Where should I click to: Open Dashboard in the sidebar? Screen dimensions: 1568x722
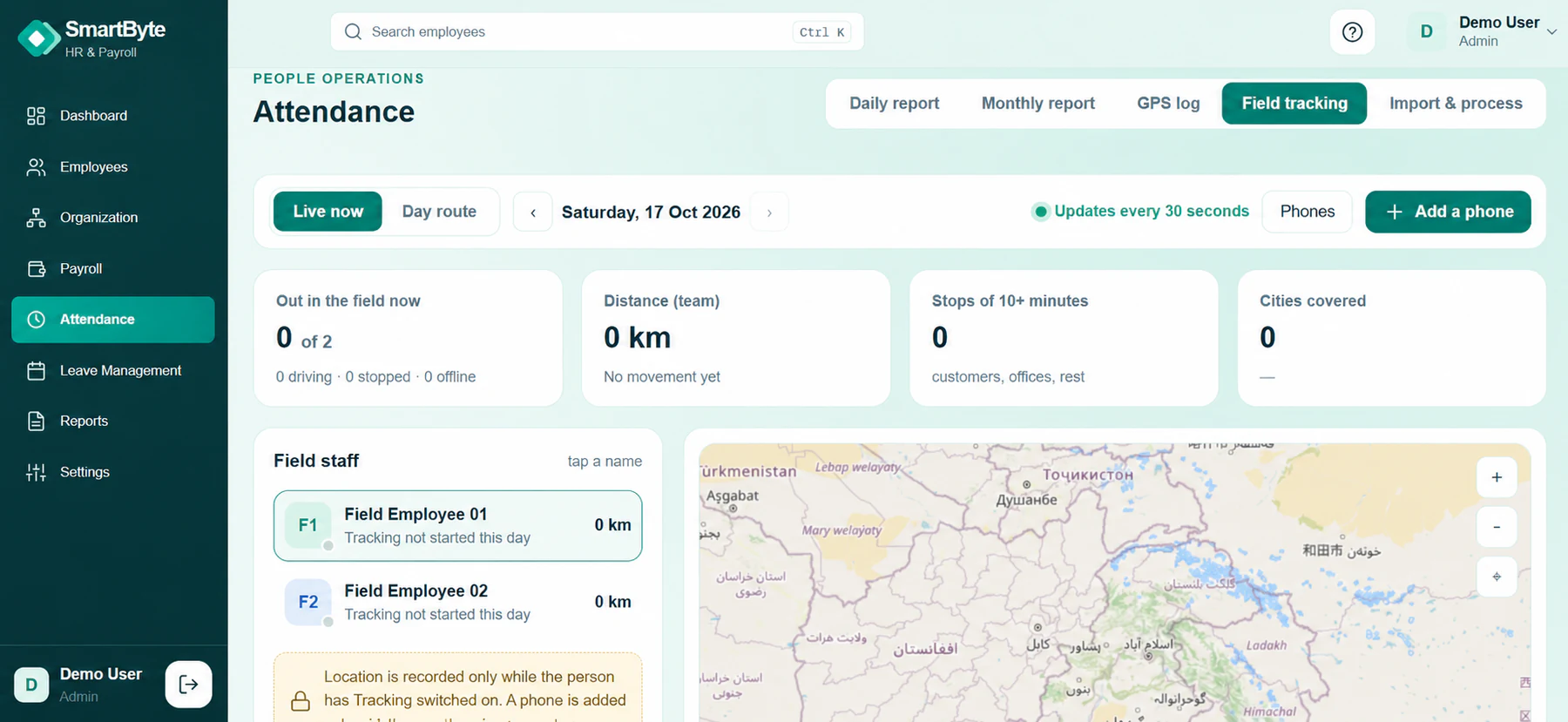point(113,116)
